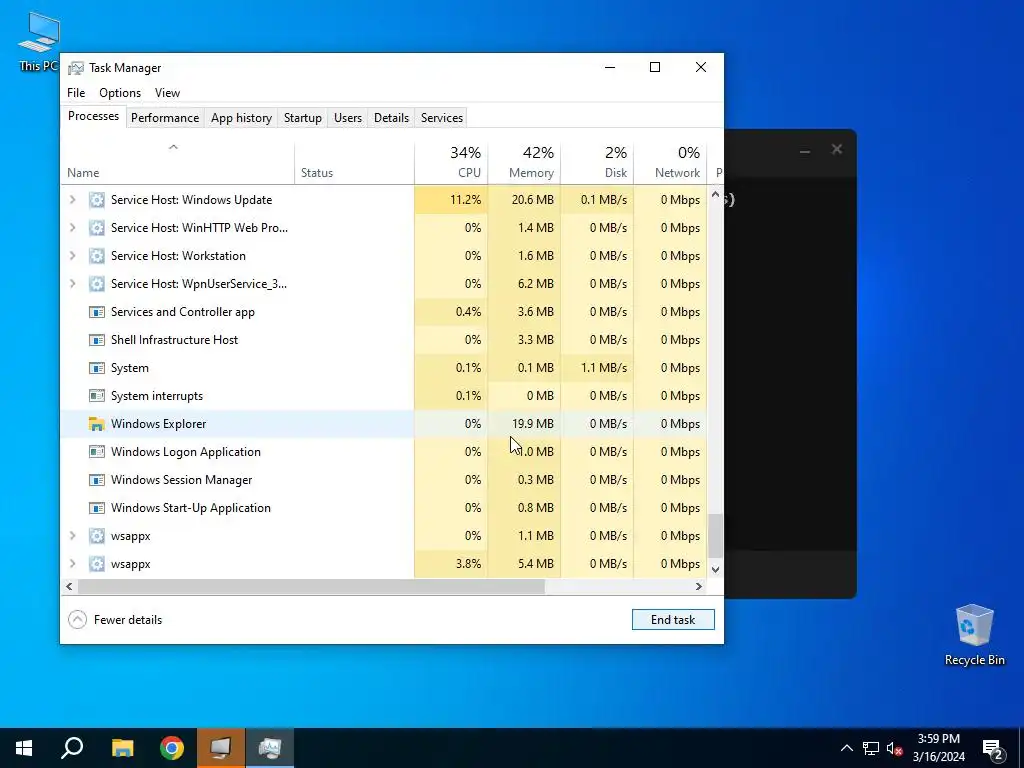Click the Task Manager title bar icon
The height and width of the screenshot is (768, 1024).
coord(76,68)
